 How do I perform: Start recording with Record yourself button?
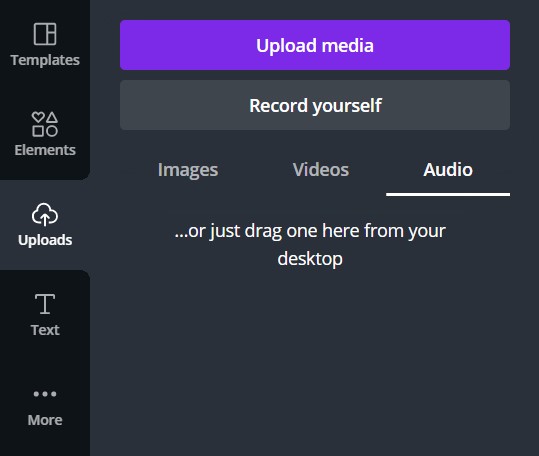[x=315, y=105]
